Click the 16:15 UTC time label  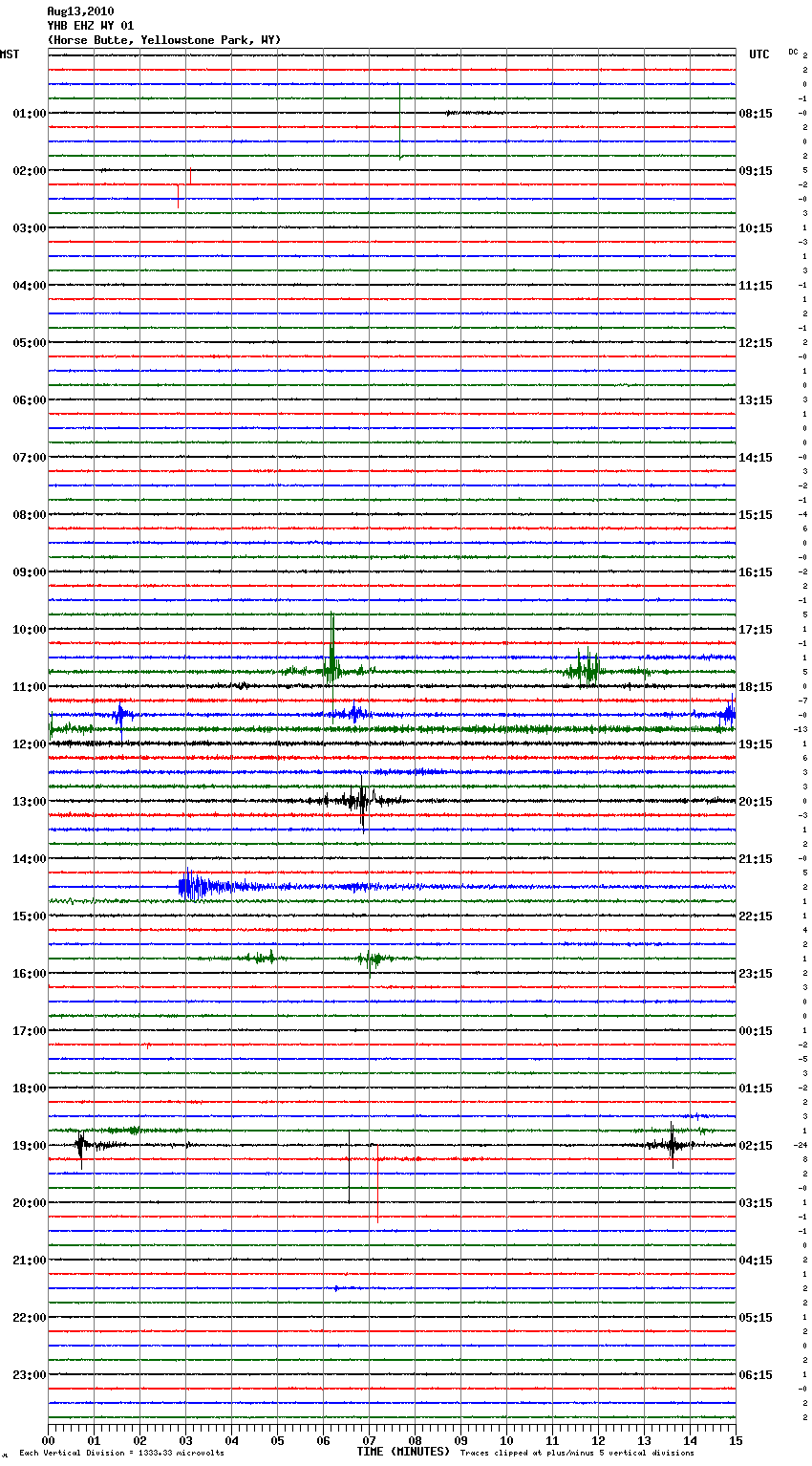pyautogui.click(x=756, y=572)
